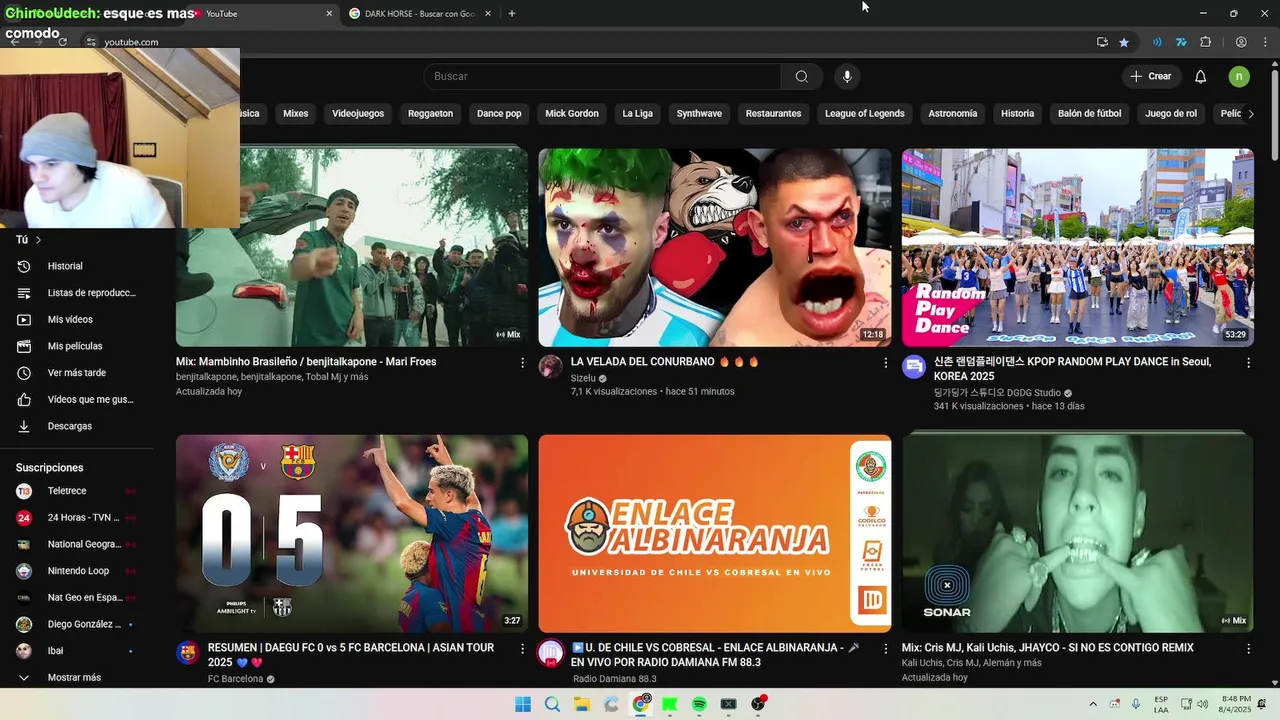Expand the Tú section chevron
The image size is (1280, 720).
point(39,240)
